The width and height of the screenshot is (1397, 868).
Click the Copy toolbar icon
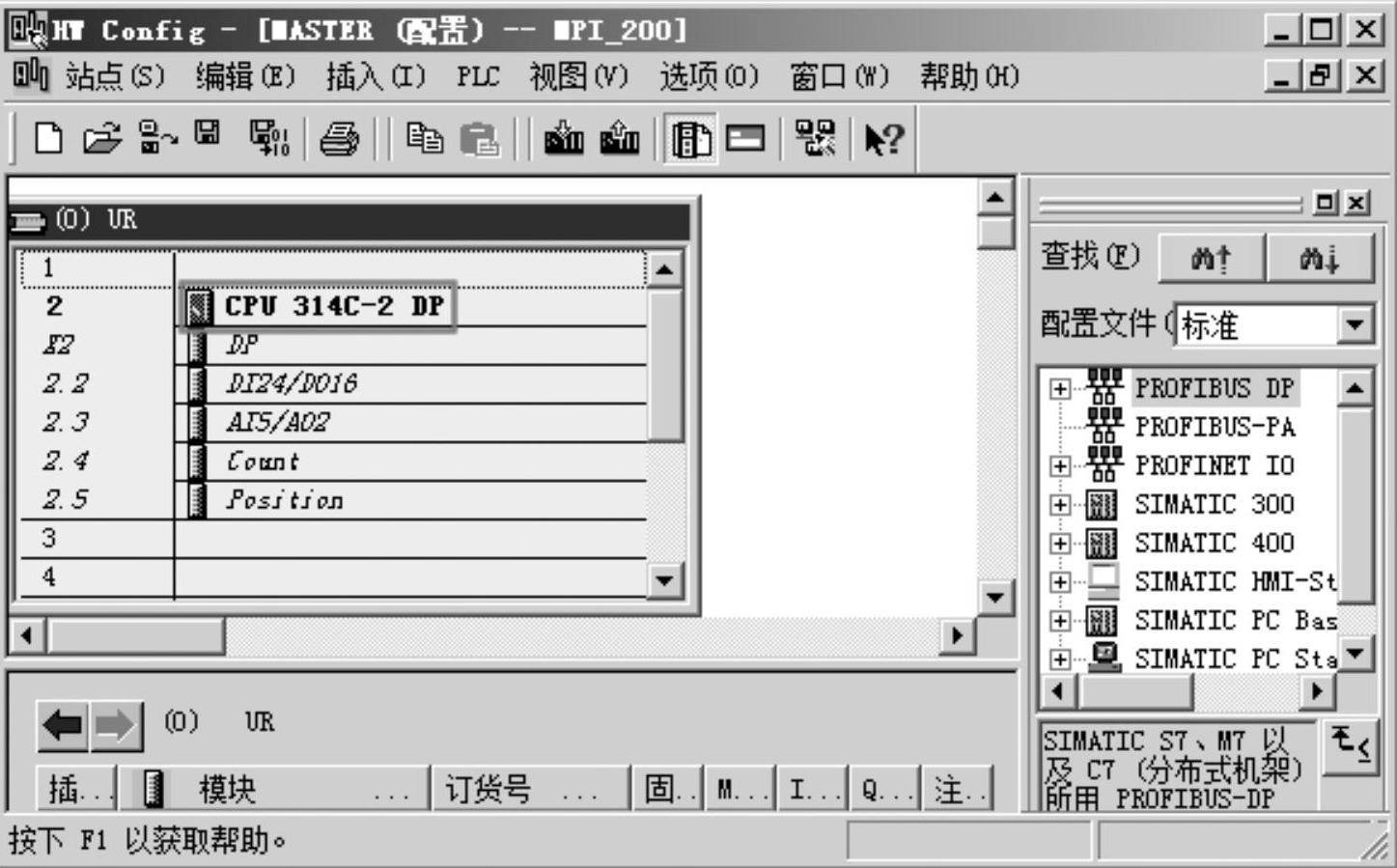[424, 139]
